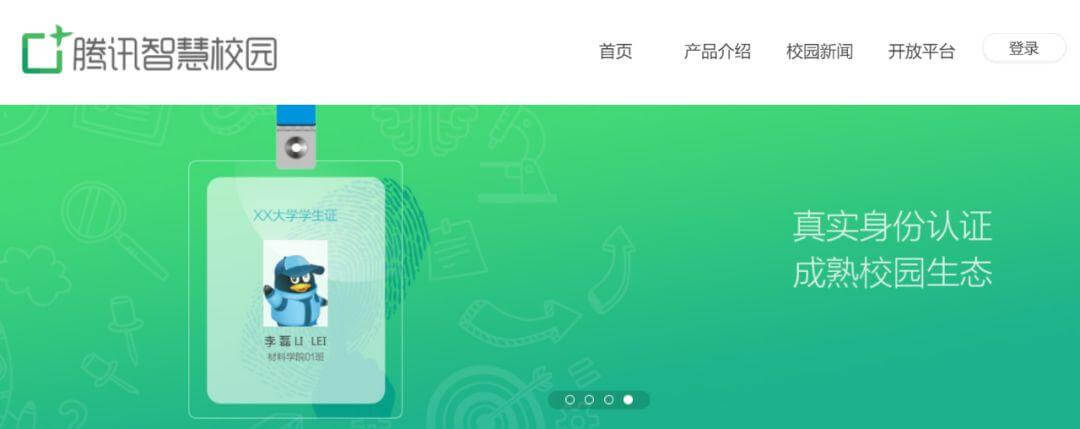Screen dimensions: 1080x429
Task: Click the 成熟校园生态 banner text
Action: point(893,273)
